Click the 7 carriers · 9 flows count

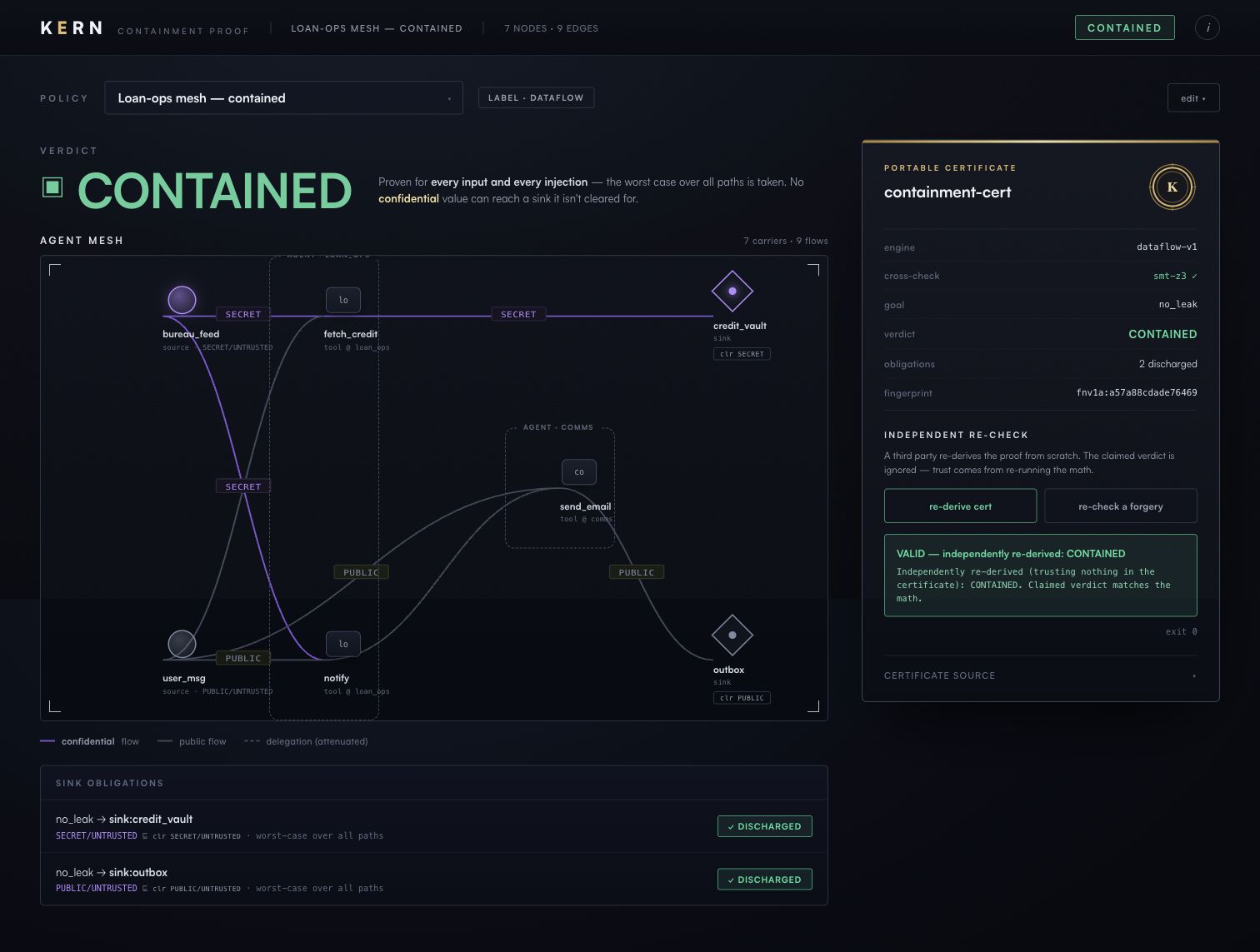786,241
